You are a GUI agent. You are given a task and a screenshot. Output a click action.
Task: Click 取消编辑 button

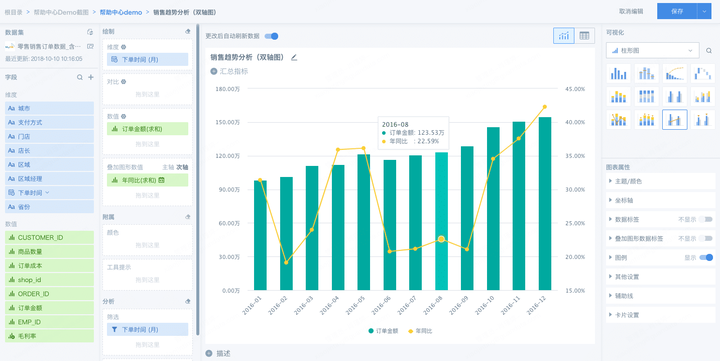click(631, 11)
